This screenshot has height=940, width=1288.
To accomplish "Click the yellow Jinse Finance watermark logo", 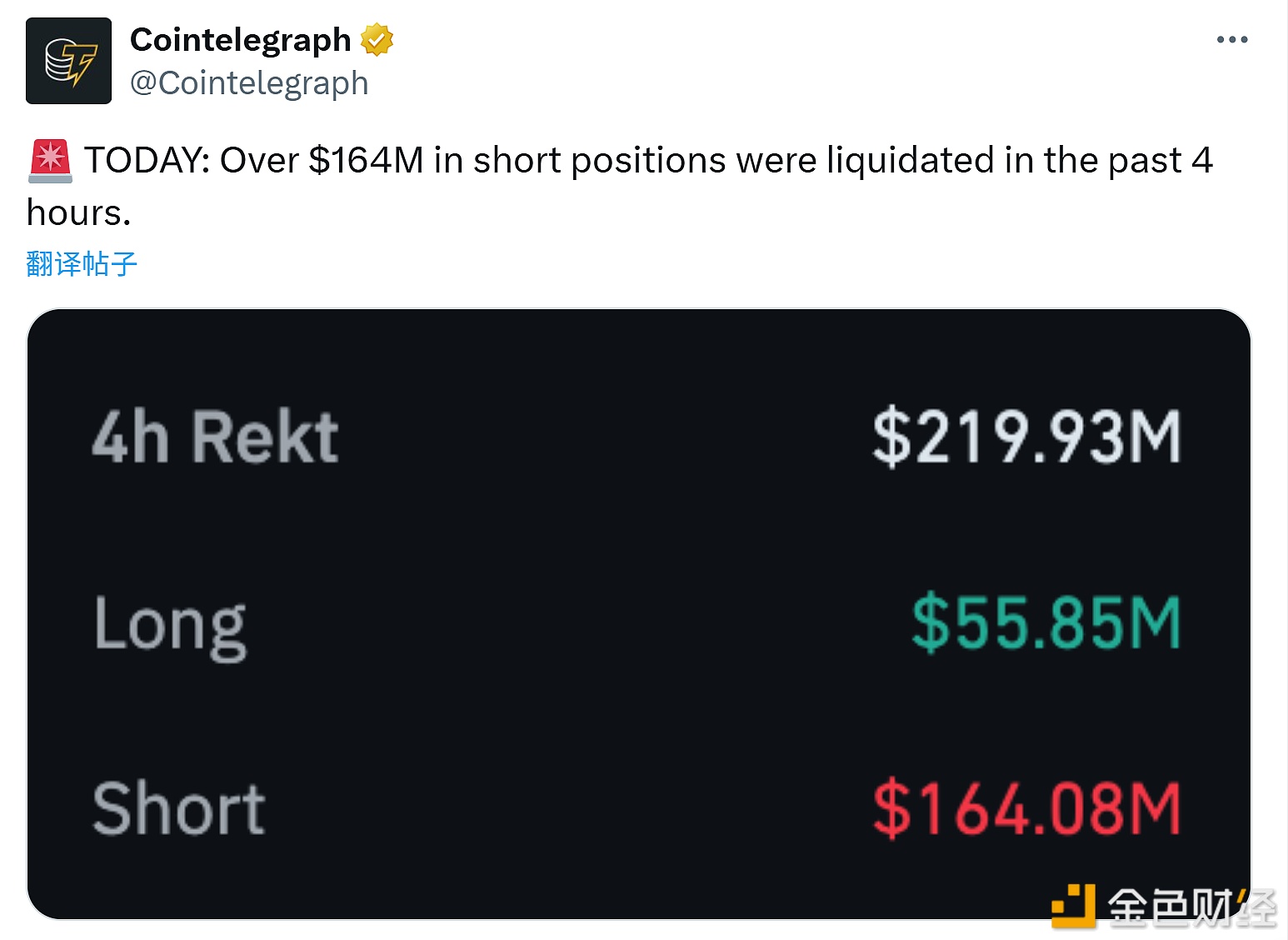I will click(1073, 905).
